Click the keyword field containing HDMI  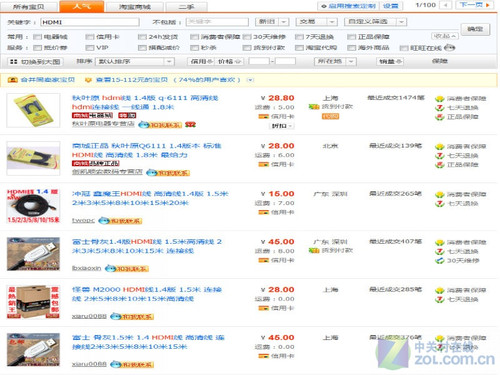pyautogui.click(x=90, y=22)
